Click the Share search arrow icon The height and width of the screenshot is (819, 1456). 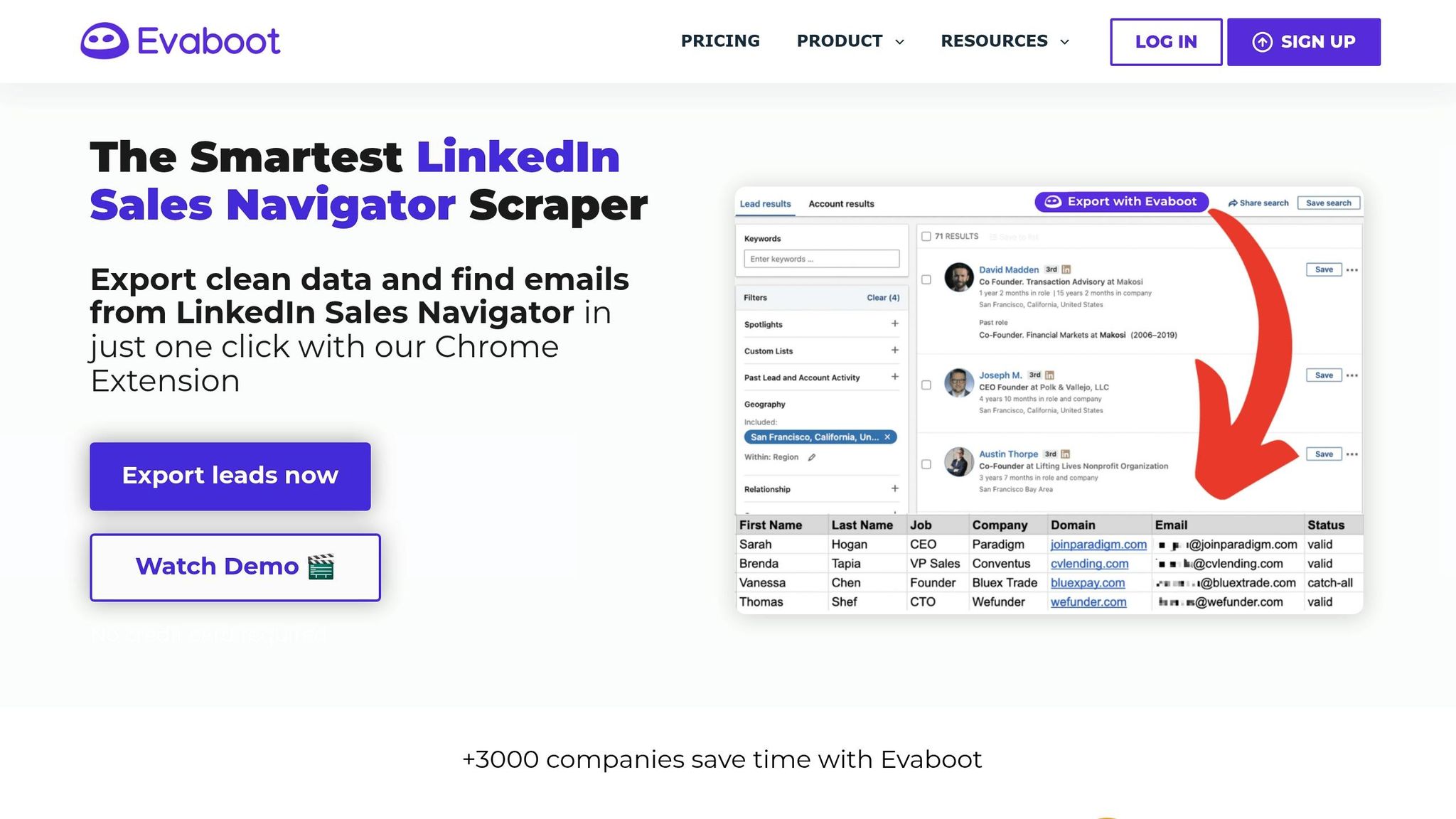(x=1233, y=203)
